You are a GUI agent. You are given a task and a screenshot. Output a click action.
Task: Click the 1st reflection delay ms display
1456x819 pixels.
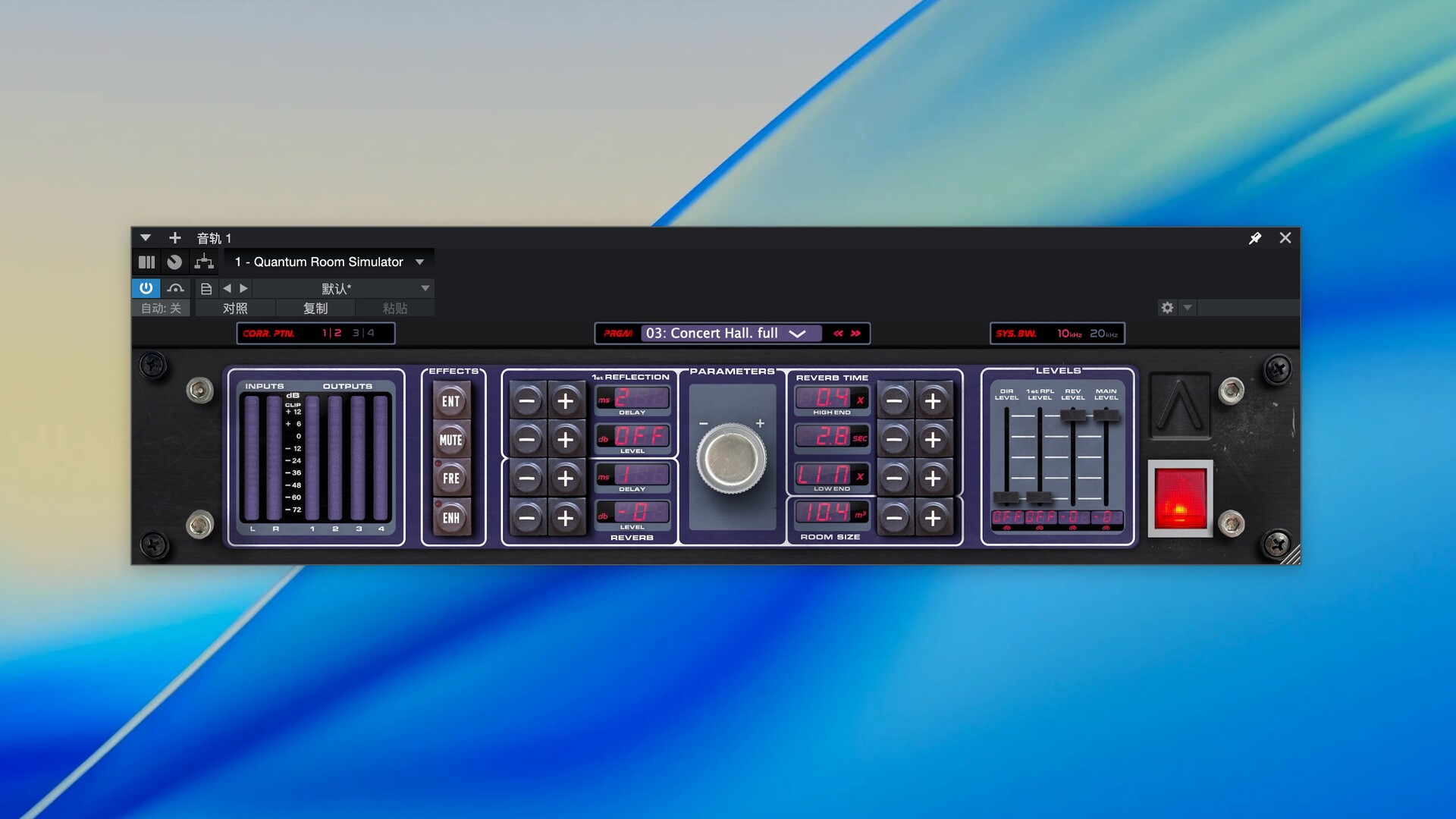pos(632,398)
